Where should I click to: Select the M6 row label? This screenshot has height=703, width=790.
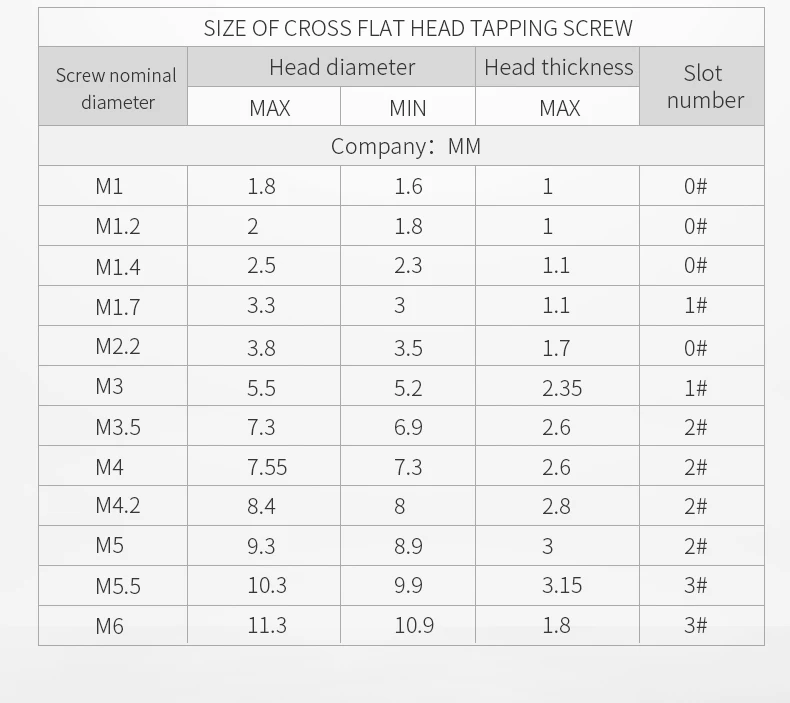(109, 626)
